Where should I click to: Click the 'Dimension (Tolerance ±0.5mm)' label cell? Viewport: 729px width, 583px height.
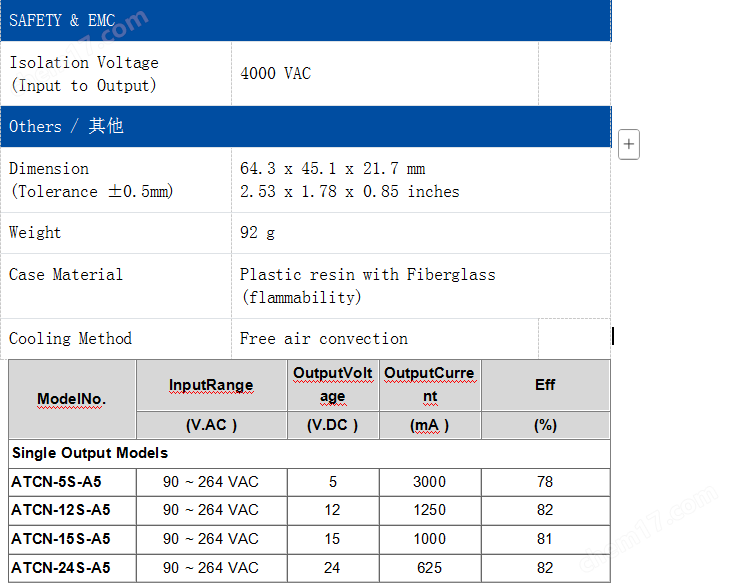click(x=116, y=180)
